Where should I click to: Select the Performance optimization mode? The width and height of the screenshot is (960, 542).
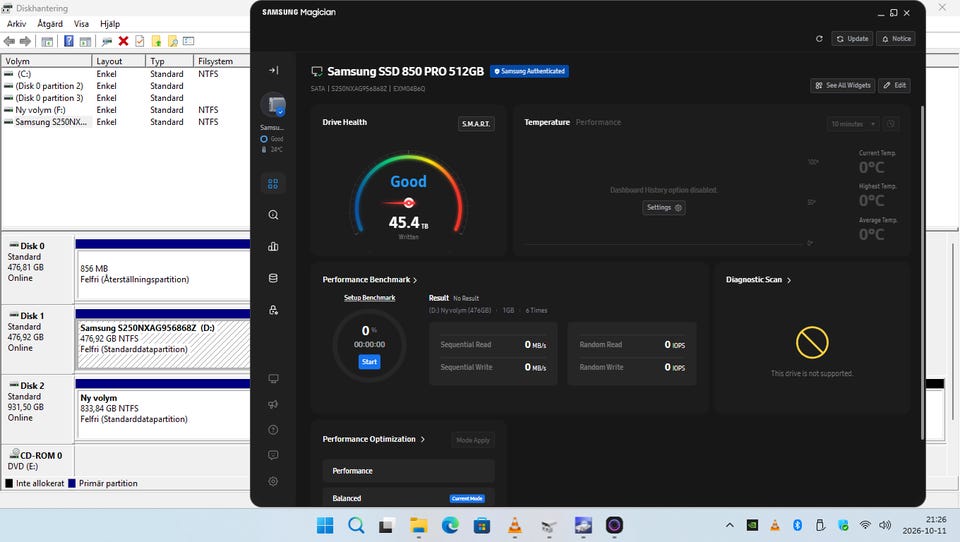pos(408,471)
